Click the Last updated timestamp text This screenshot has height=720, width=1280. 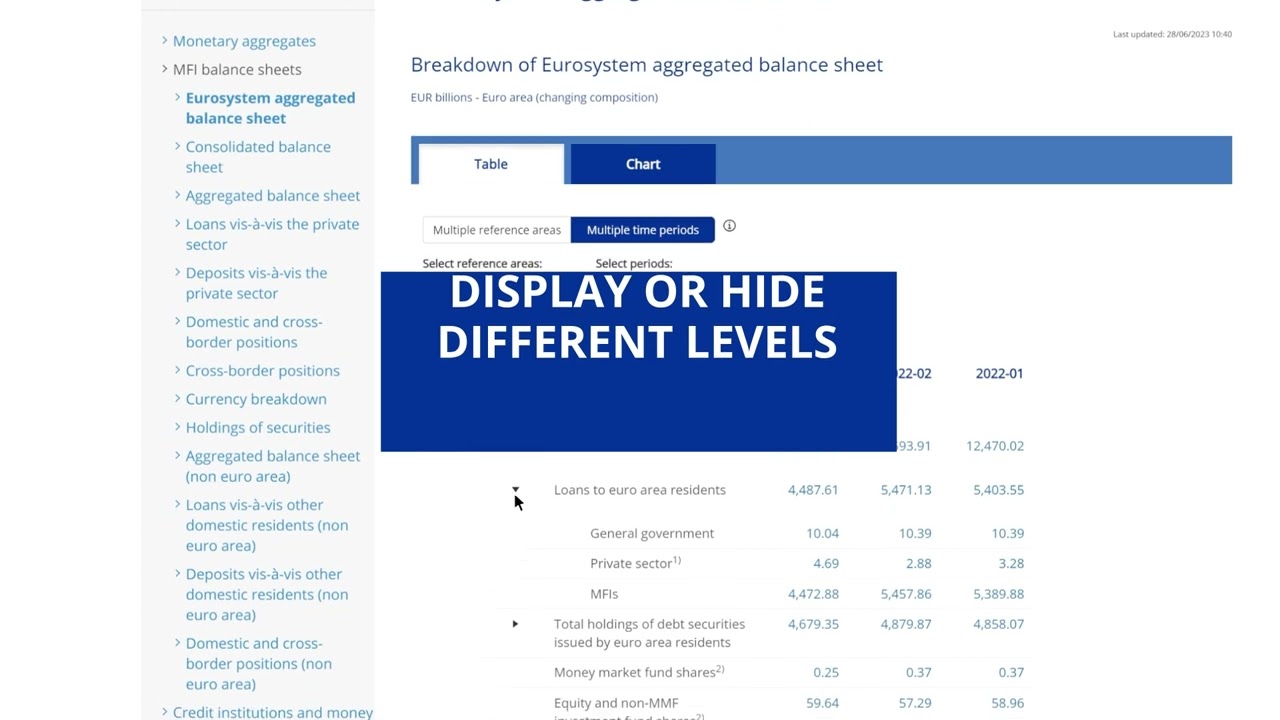click(1172, 34)
